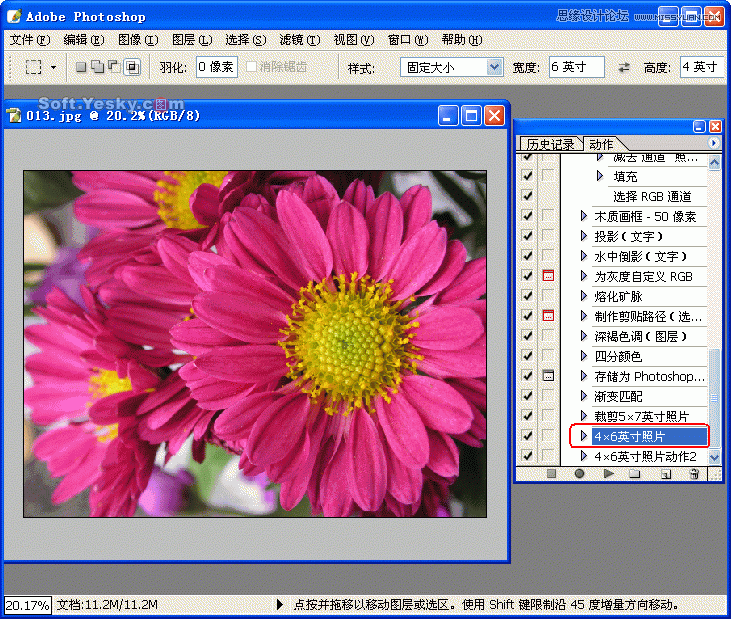
Task: Toggle the checkmark for 四分颜色
Action: click(528, 356)
